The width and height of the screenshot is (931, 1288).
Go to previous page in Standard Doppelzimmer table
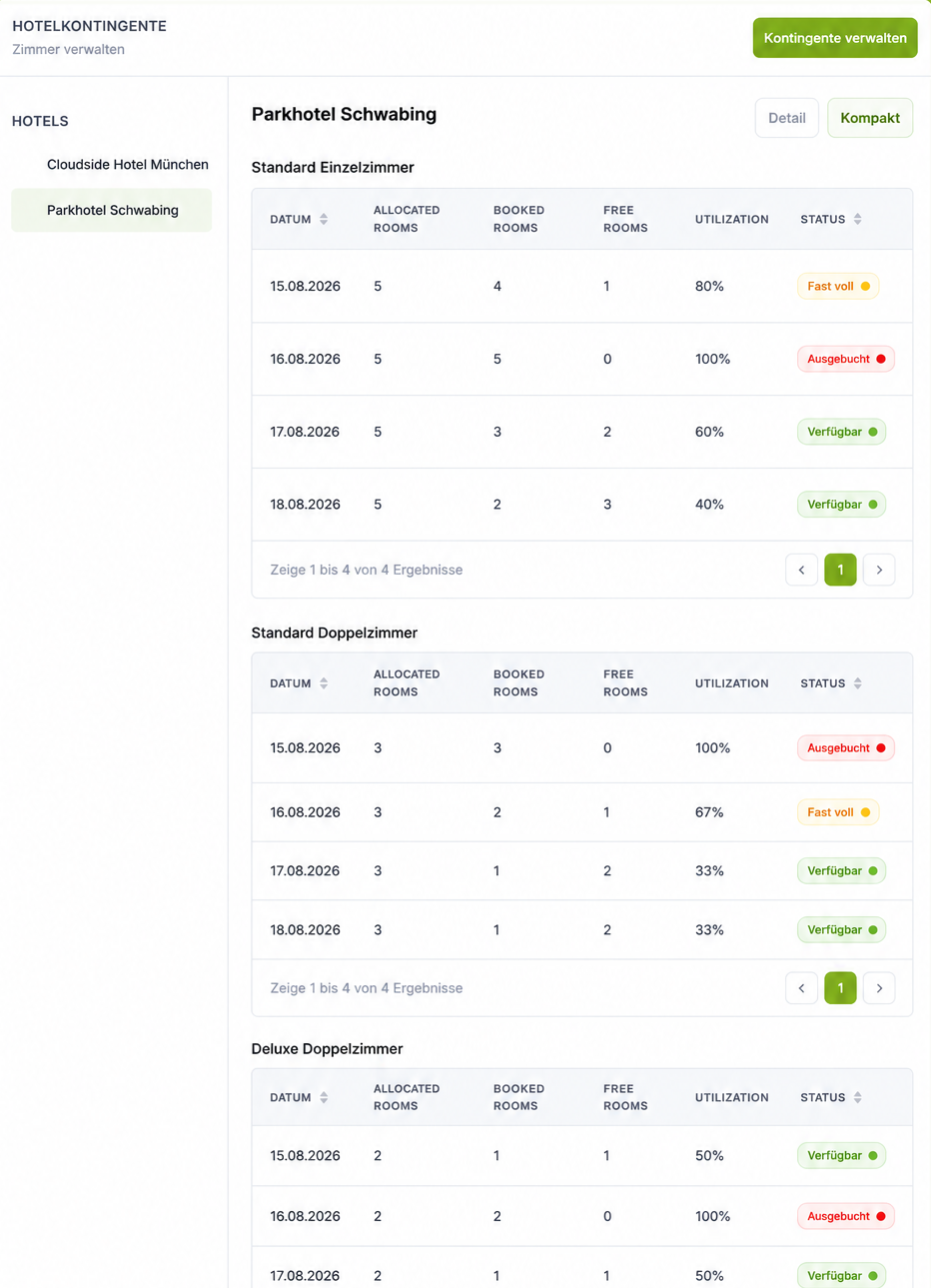pos(801,988)
